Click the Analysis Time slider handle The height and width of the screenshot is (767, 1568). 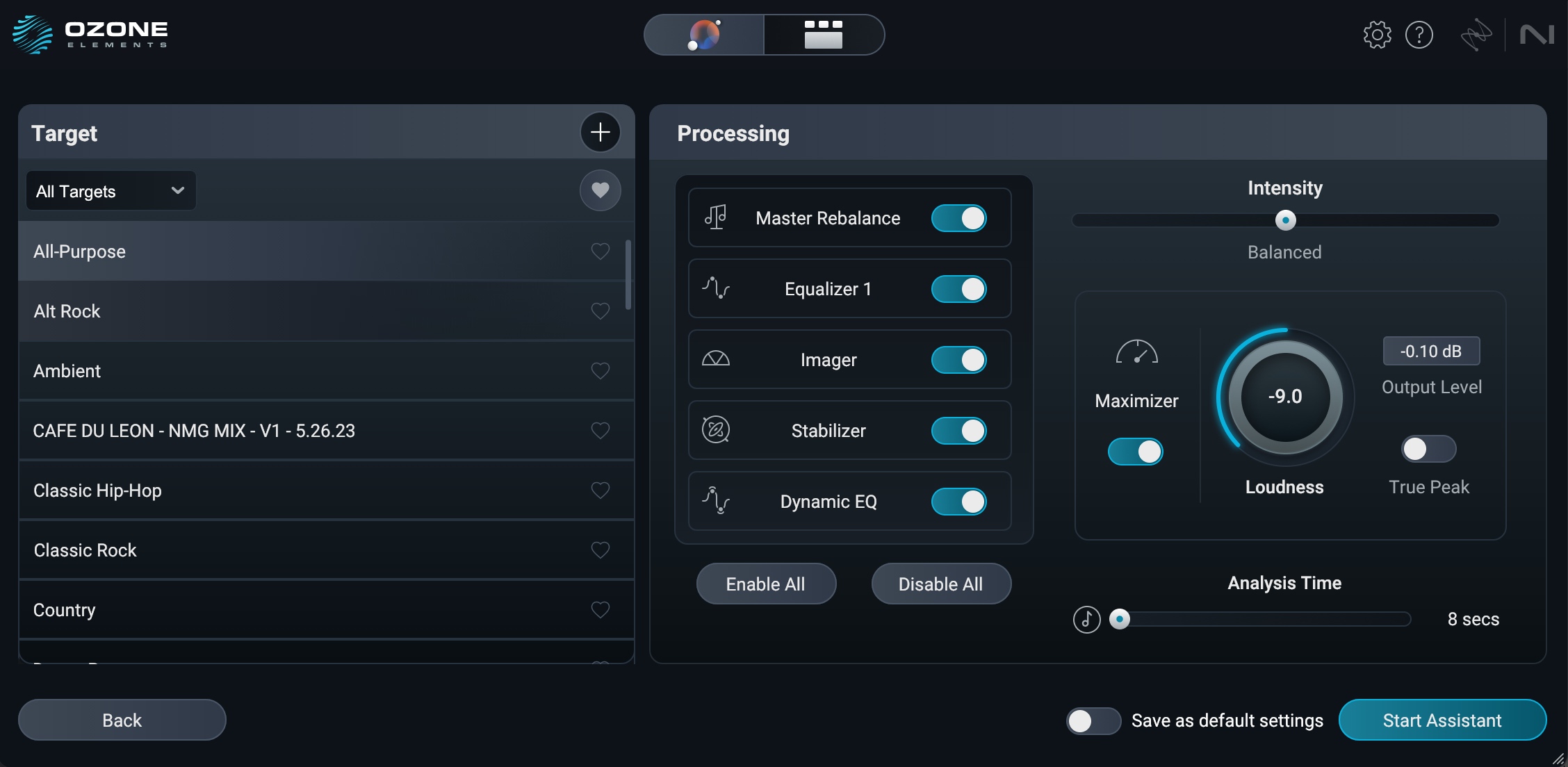click(x=1120, y=619)
